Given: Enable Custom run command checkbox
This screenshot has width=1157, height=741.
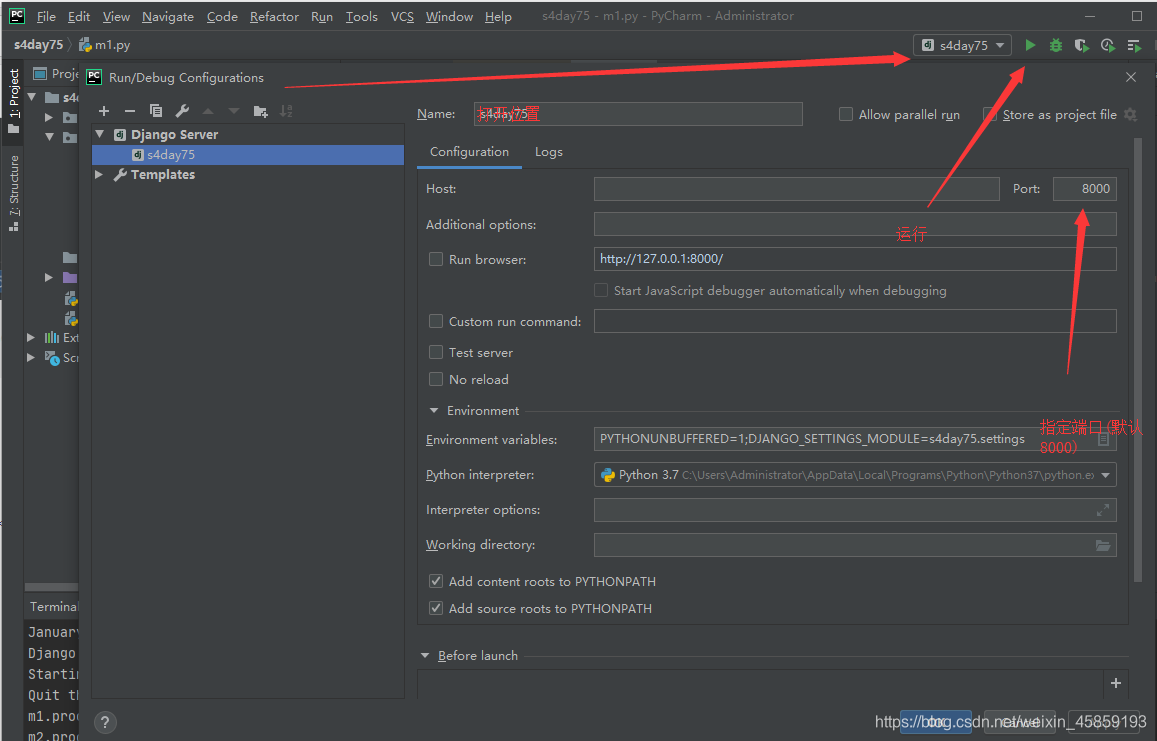Looking at the screenshot, I should click(x=436, y=322).
